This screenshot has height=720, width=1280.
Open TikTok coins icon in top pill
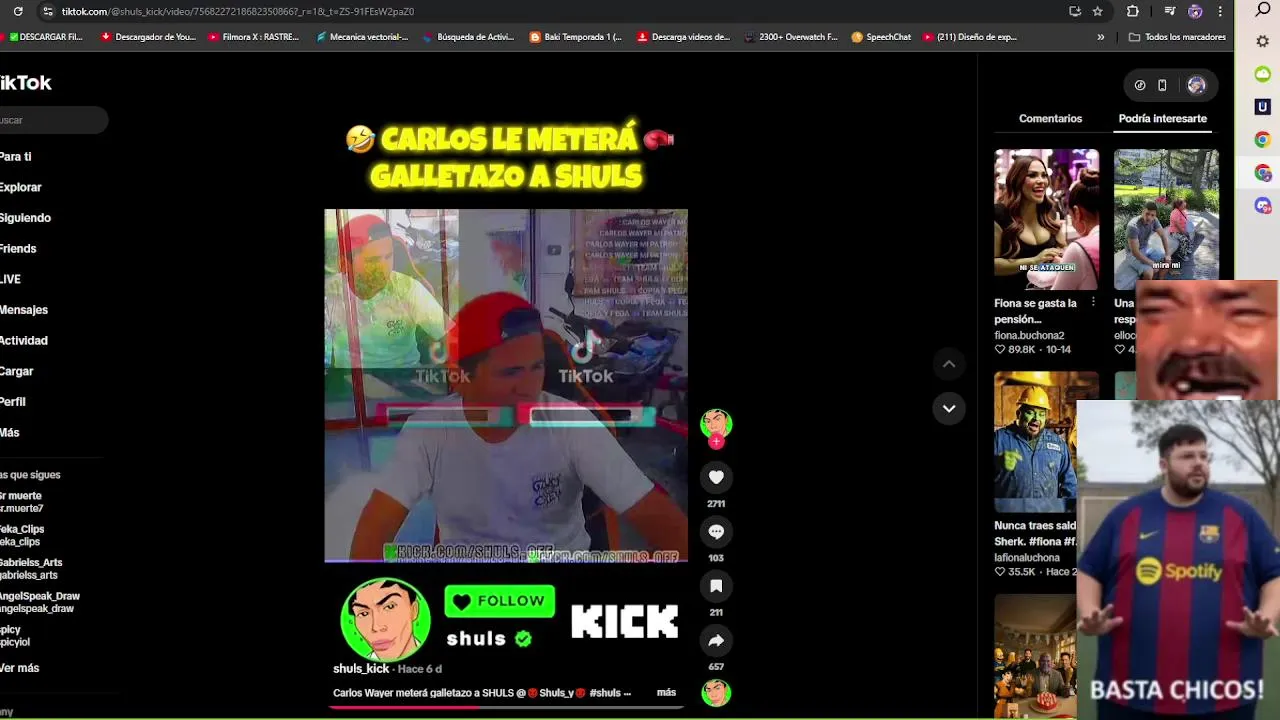1140,85
